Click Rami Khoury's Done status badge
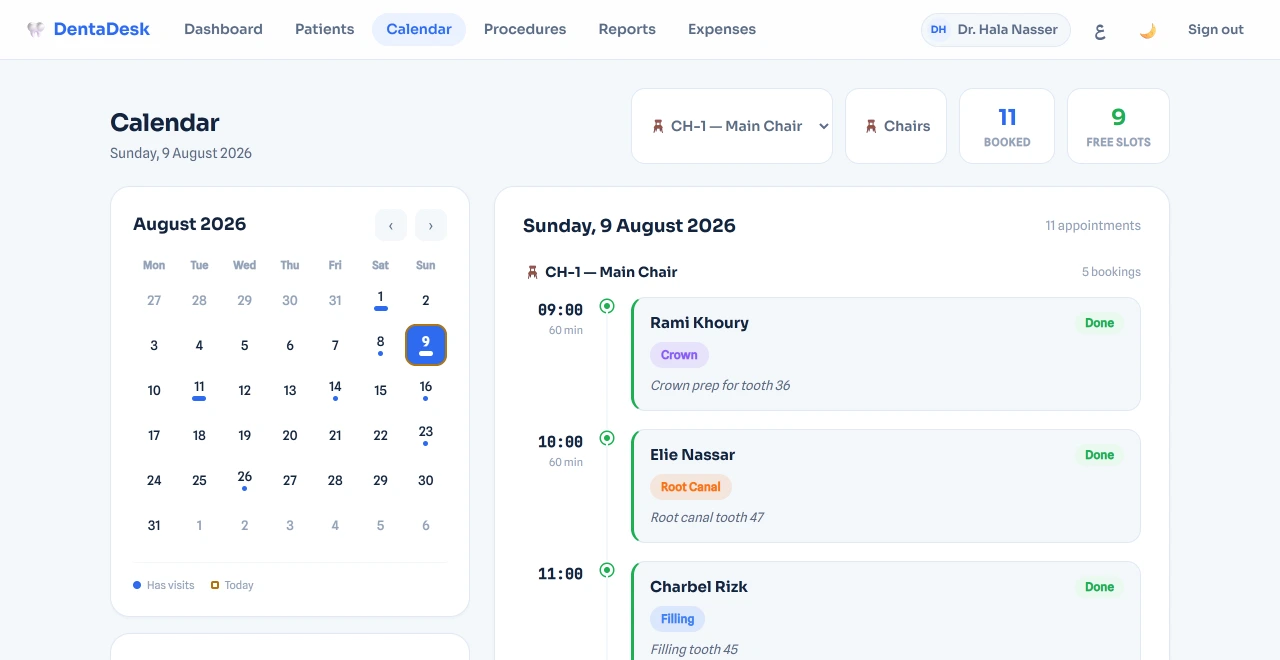The width and height of the screenshot is (1280, 660). (x=1099, y=323)
